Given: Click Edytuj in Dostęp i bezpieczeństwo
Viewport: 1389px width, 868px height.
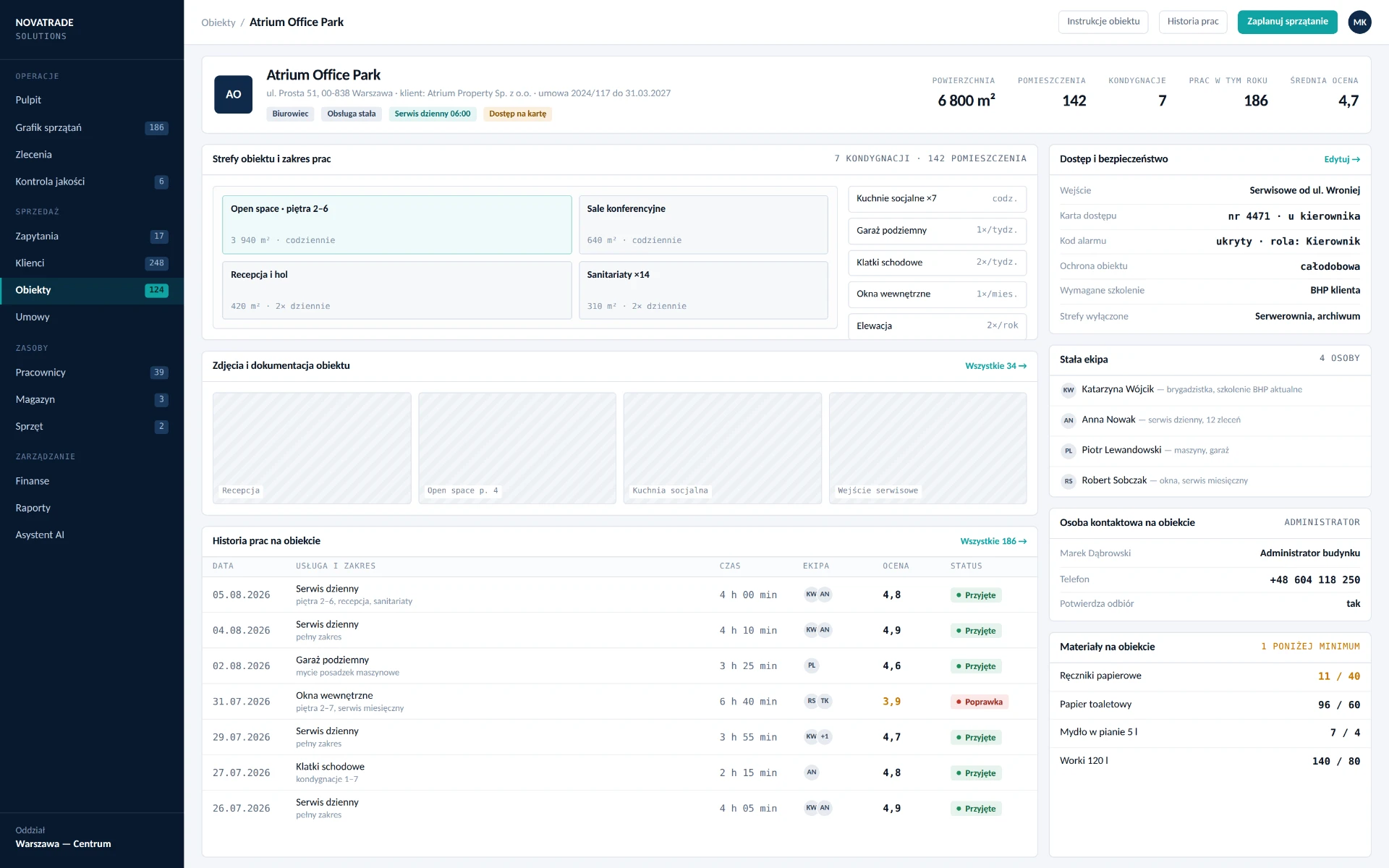Looking at the screenshot, I should 1342,159.
